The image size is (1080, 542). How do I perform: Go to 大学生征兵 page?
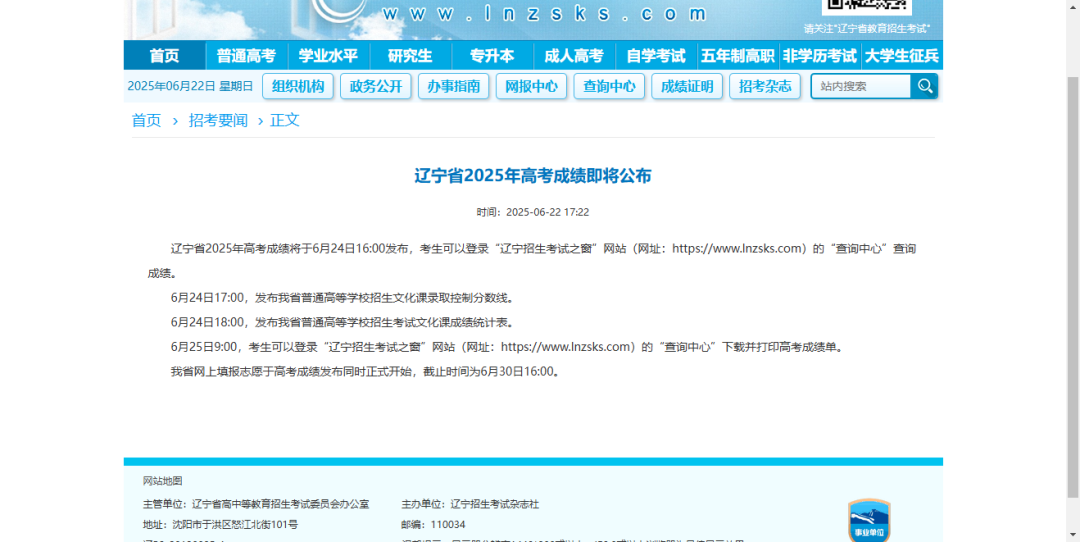click(902, 56)
